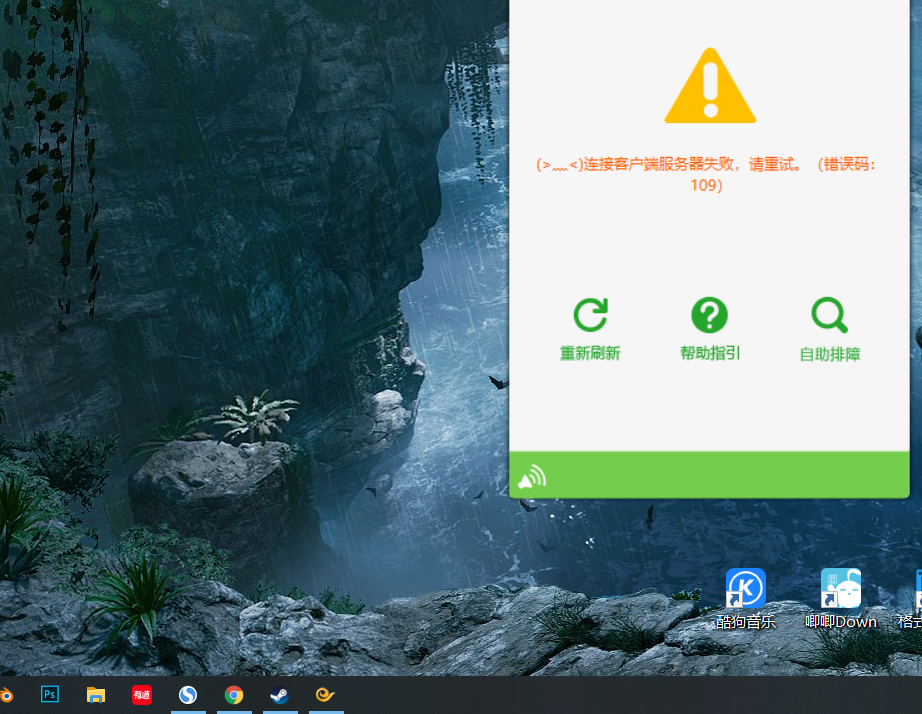This screenshot has width=922, height=714.
Task: Click the 帮助指引 text link
Action: (x=709, y=353)
